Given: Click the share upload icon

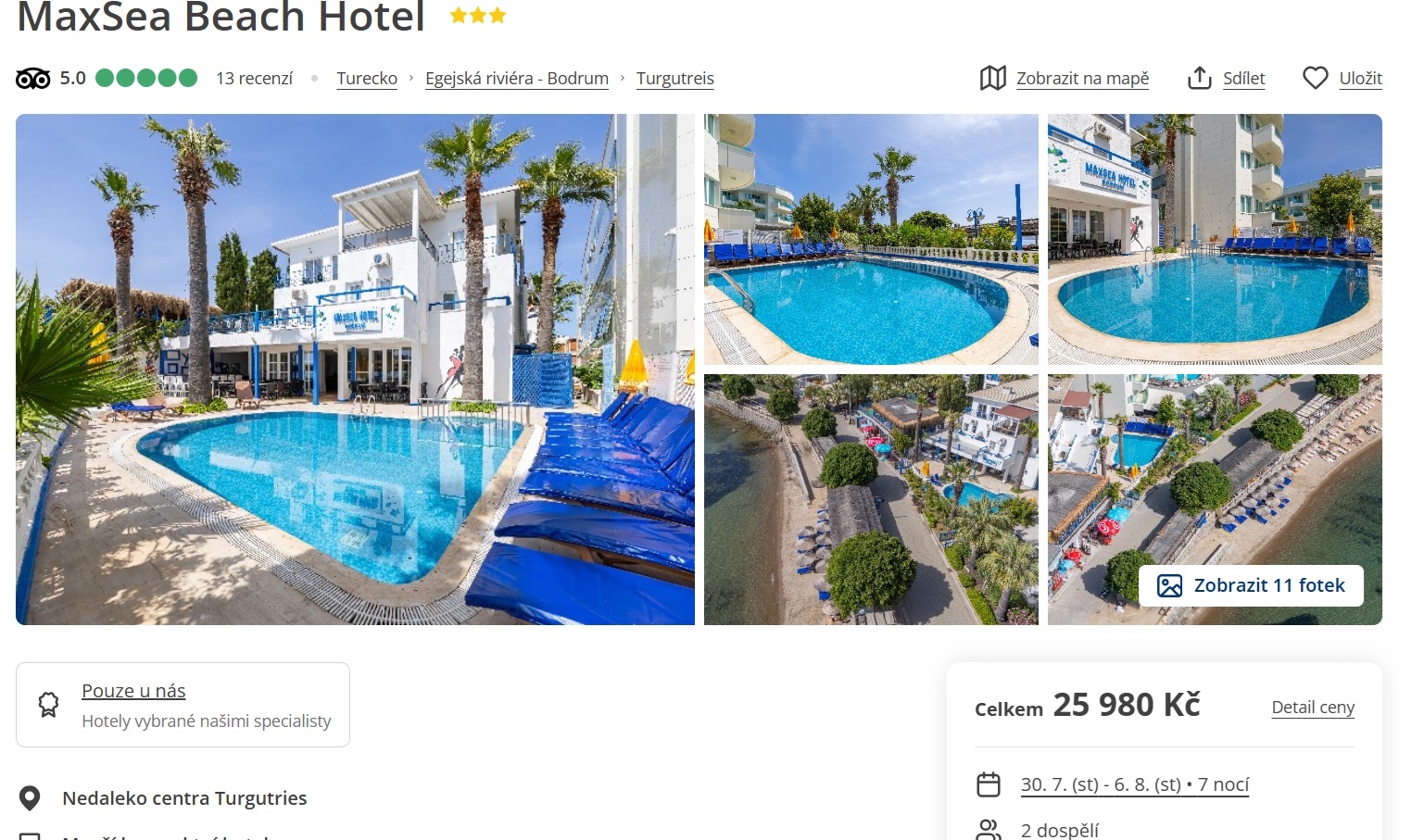Looking at the screenshot, I should (x=1199, y=78).
